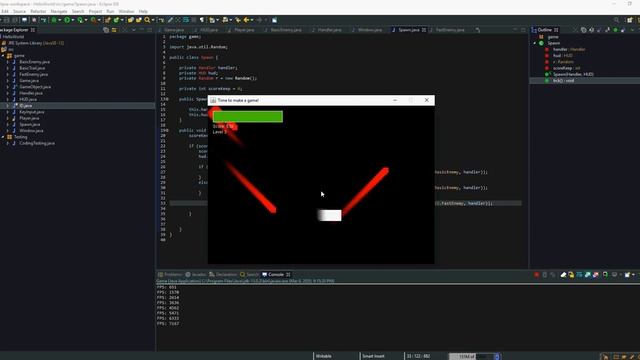640x360 pixels.
Task: Click Toggle Mark Occurrences pen icon
Action: click(170, 20)
